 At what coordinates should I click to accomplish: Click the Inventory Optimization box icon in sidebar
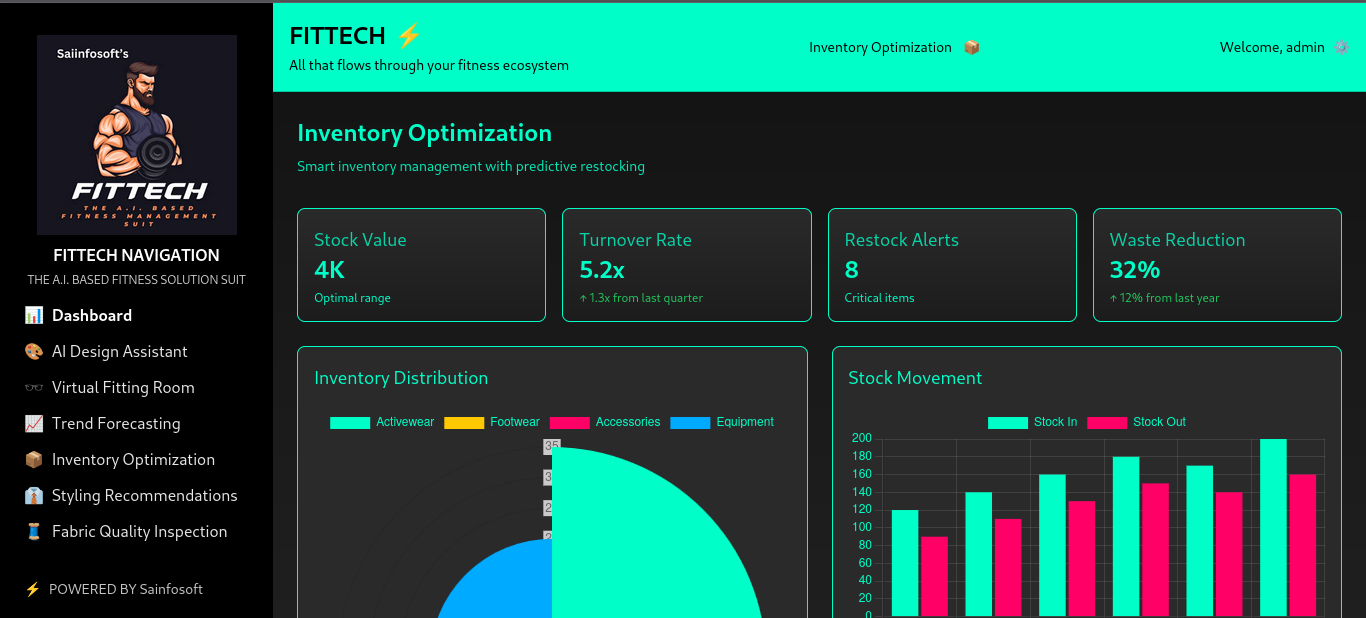click(x=34, y=460)
